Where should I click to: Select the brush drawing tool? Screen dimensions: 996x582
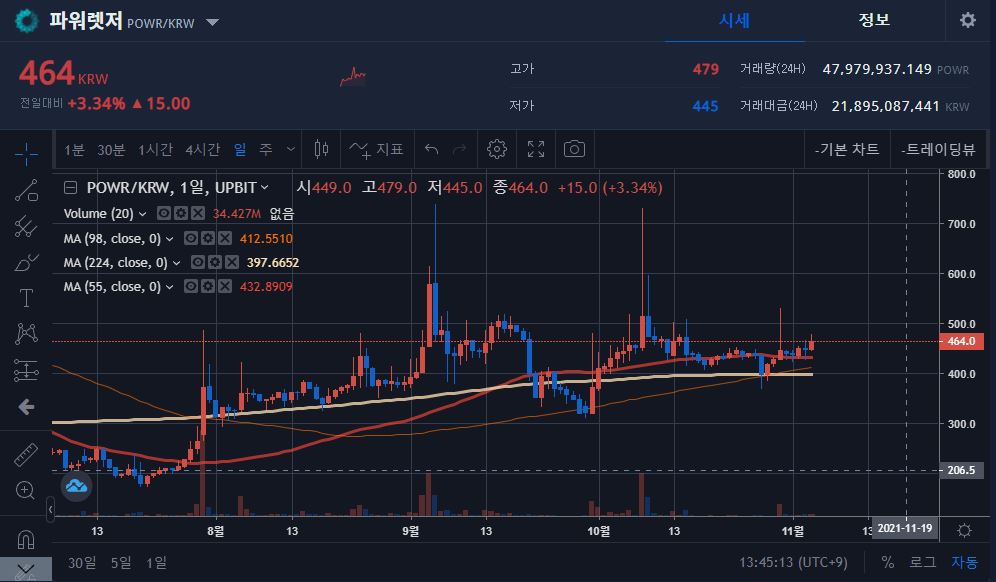click(26, 262)
